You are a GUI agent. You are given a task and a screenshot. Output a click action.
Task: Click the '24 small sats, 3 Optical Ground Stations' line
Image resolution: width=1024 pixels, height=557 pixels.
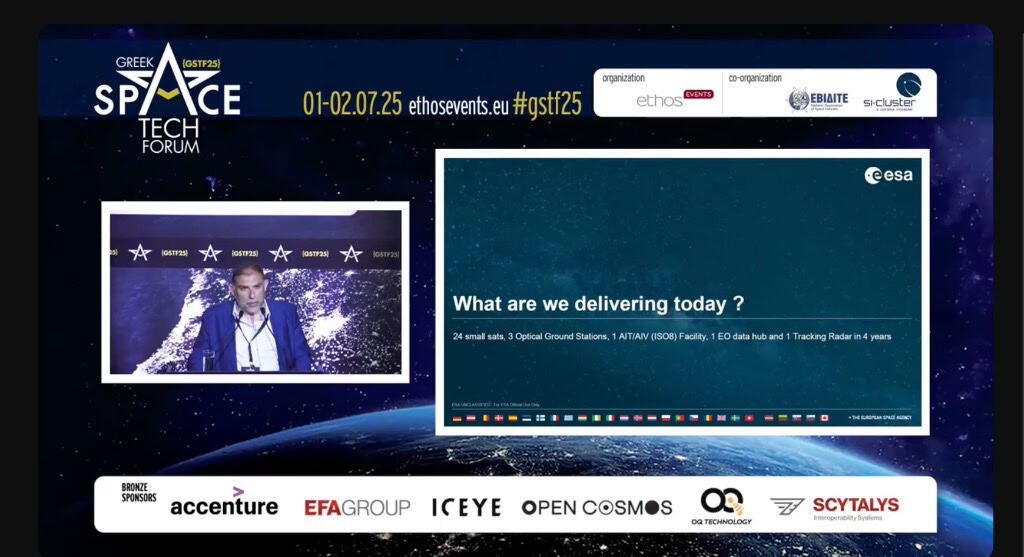[672, 336]
